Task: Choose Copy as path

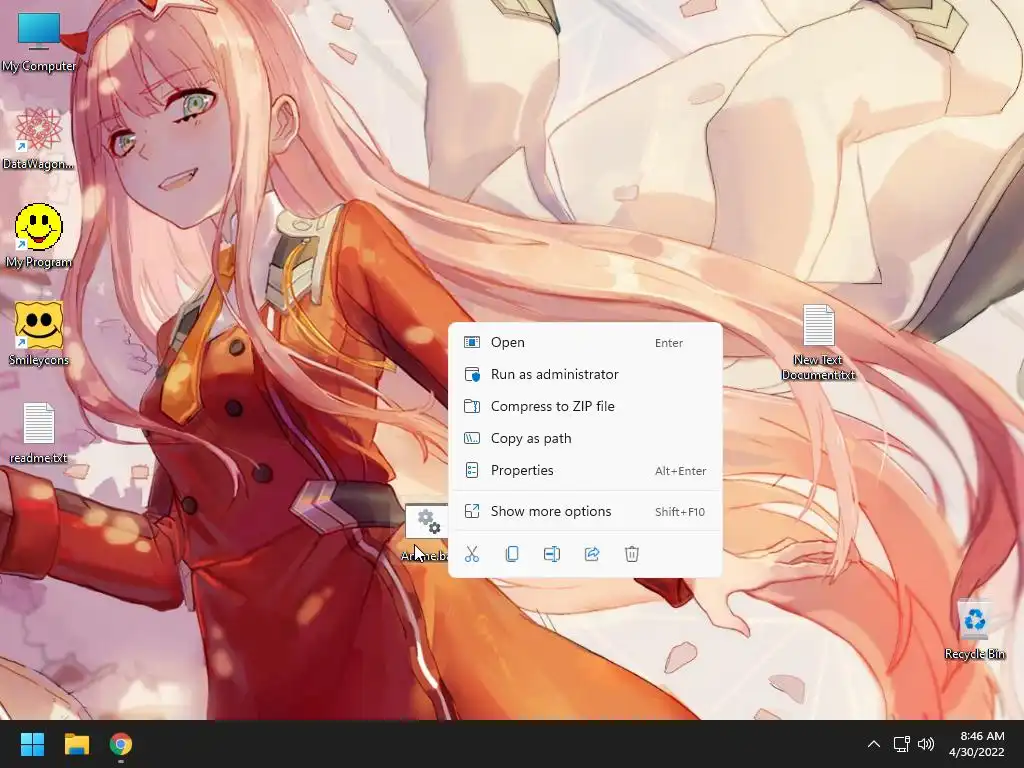Action: [x=585, y=438]
